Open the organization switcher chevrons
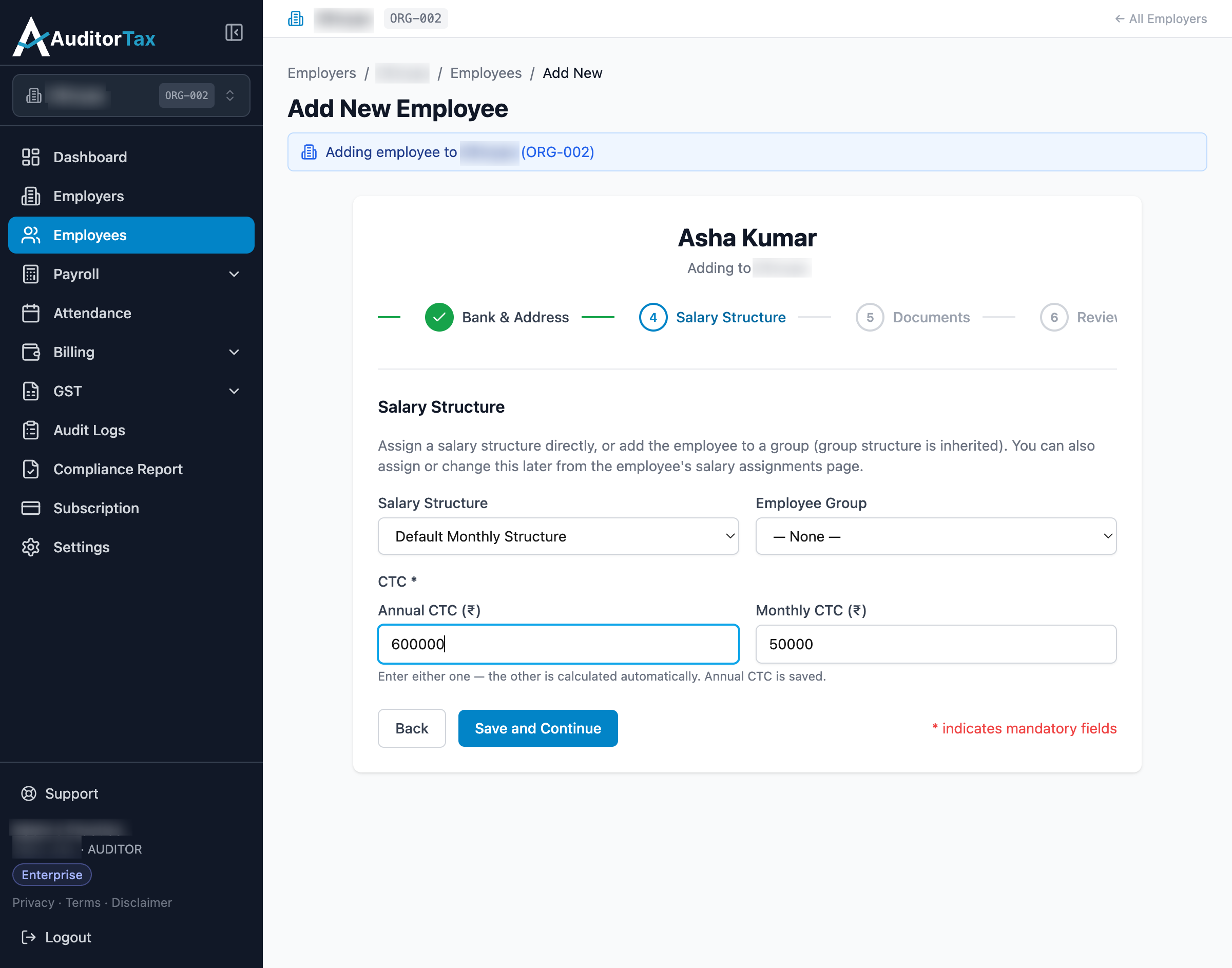The image size is (1232, 968). pos(230,96)
